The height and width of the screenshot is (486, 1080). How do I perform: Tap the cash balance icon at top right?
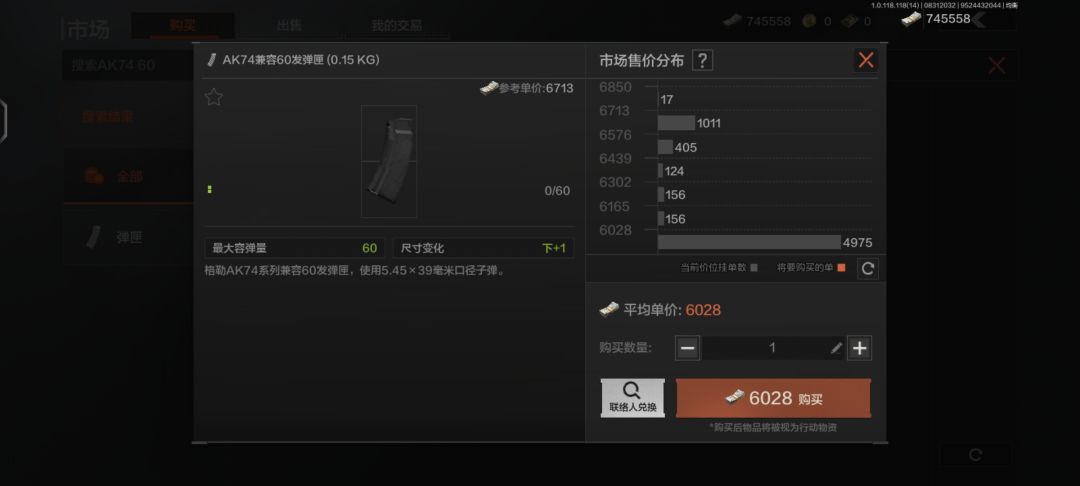pos(911,19)
